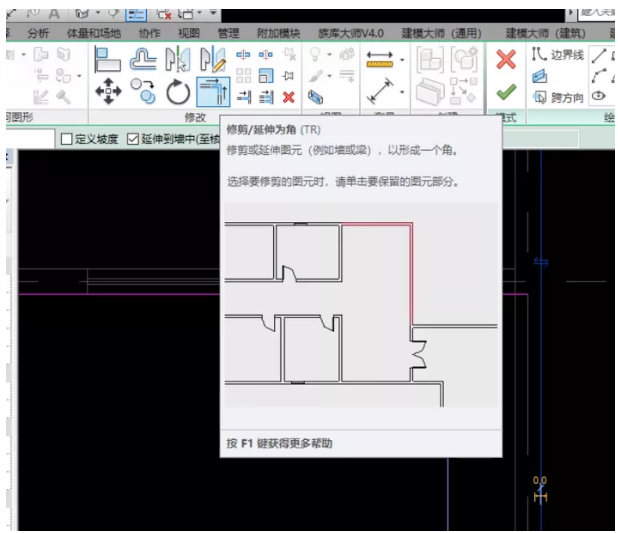Click Thin Lines icon in Quick Access
This screenshot has height=533, width=618.
pyautogui.click(x=136, y=14)
